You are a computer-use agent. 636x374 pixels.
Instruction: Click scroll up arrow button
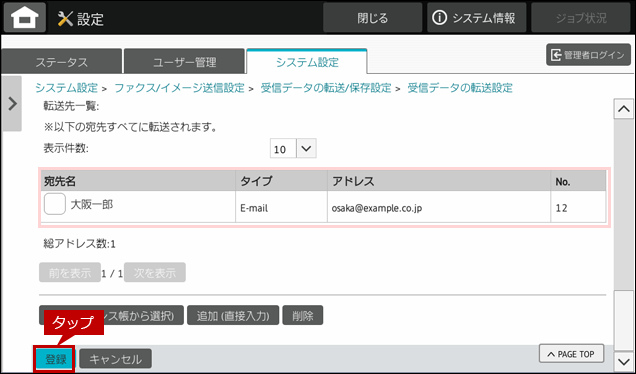[x=623, y=109]
